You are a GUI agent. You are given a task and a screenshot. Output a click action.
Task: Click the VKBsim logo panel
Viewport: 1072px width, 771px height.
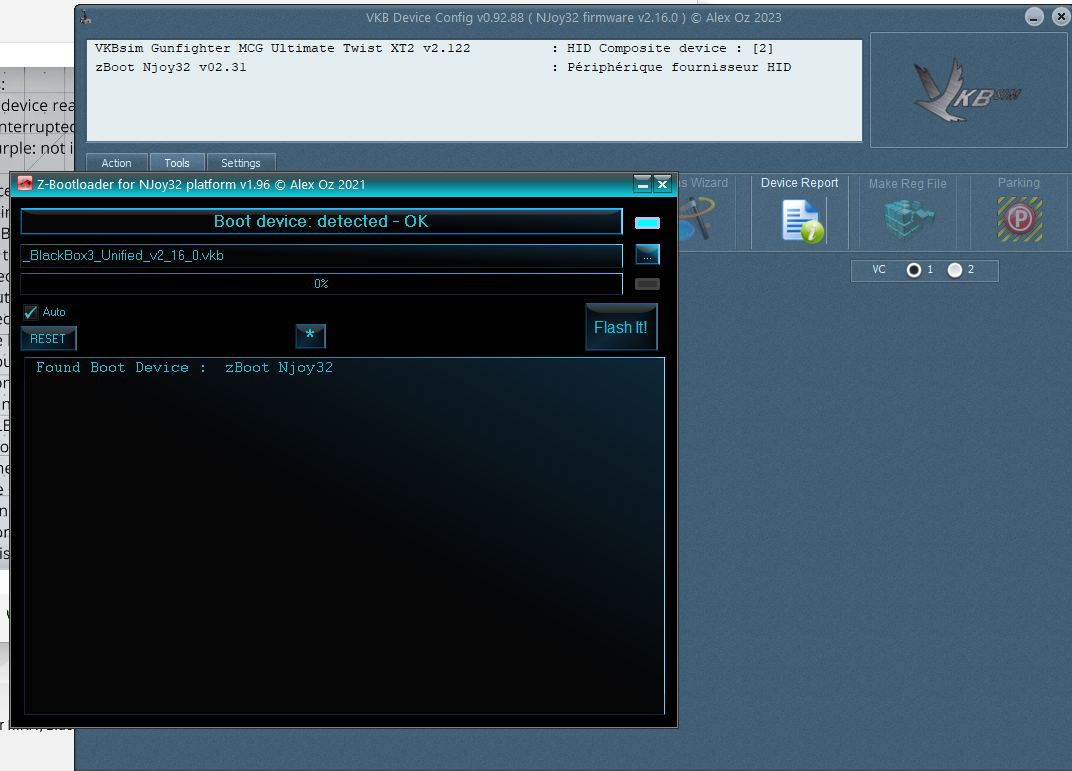coord(968,90)
